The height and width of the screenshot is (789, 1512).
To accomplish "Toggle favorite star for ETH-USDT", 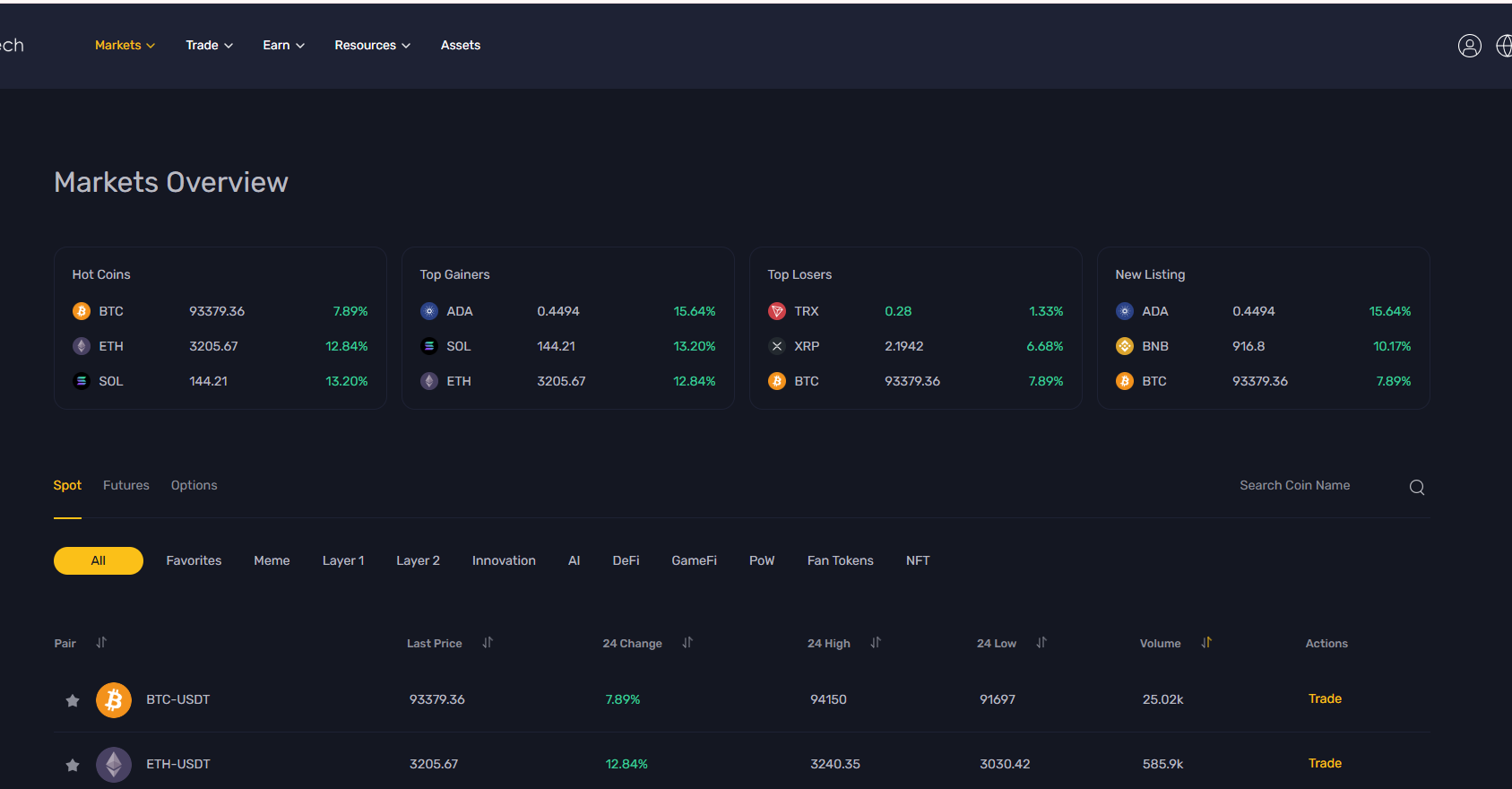I will coord(73,765).
